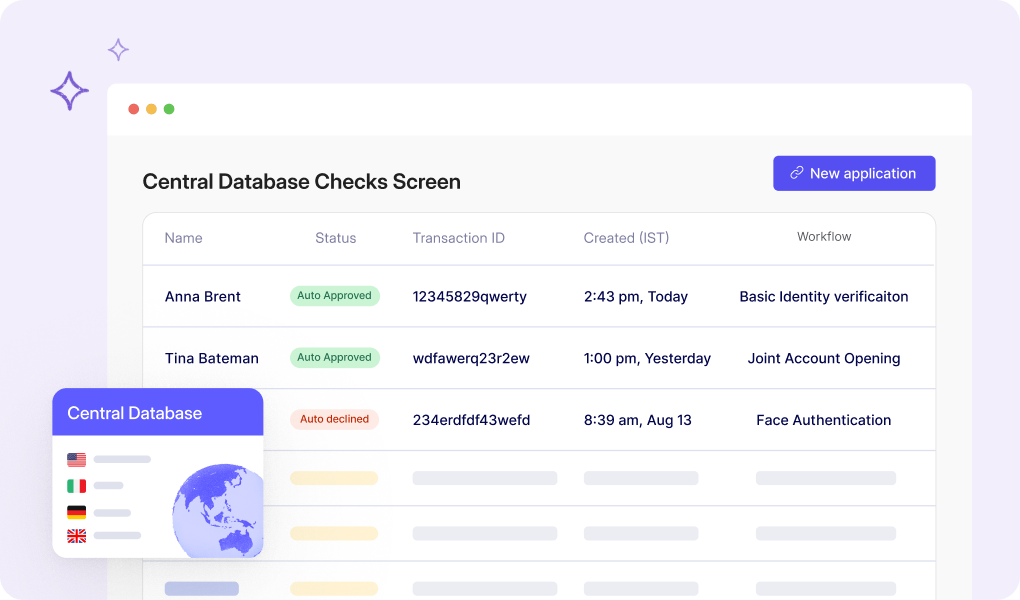The image size is (1020, 600).
Task: Click the large sparkle decoration on the left
Action: click(x=69, y=91)
